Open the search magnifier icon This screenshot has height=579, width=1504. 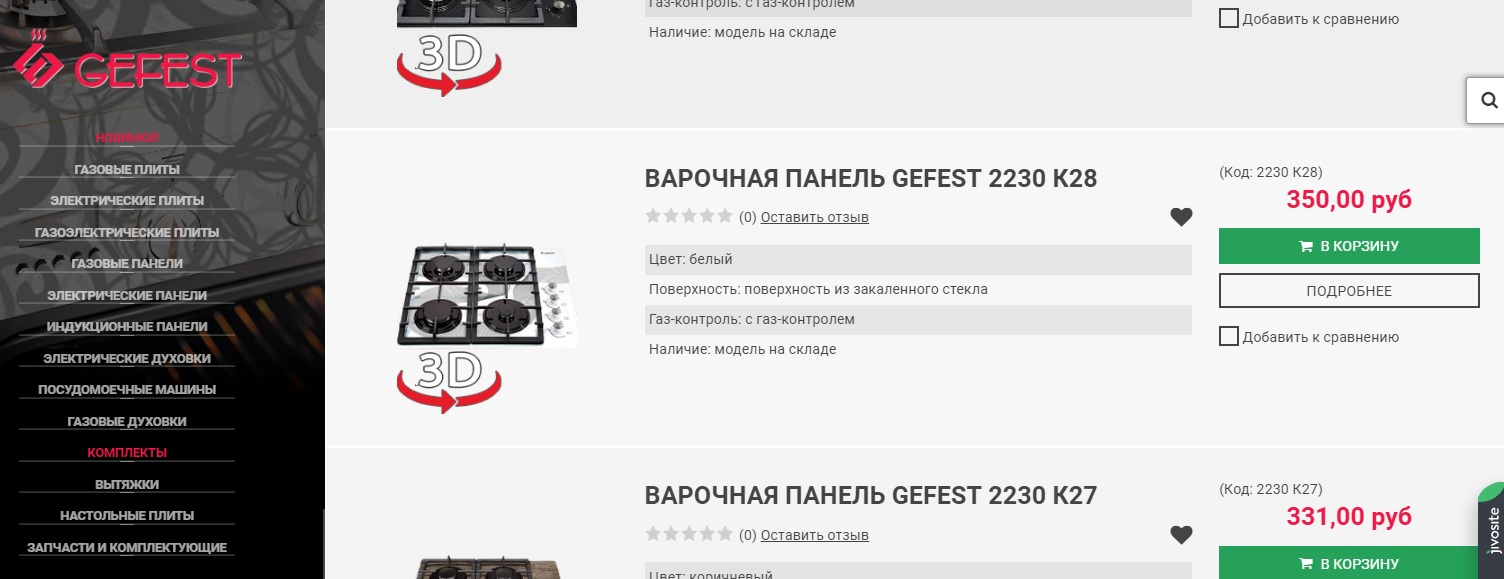pos(1489,100)
